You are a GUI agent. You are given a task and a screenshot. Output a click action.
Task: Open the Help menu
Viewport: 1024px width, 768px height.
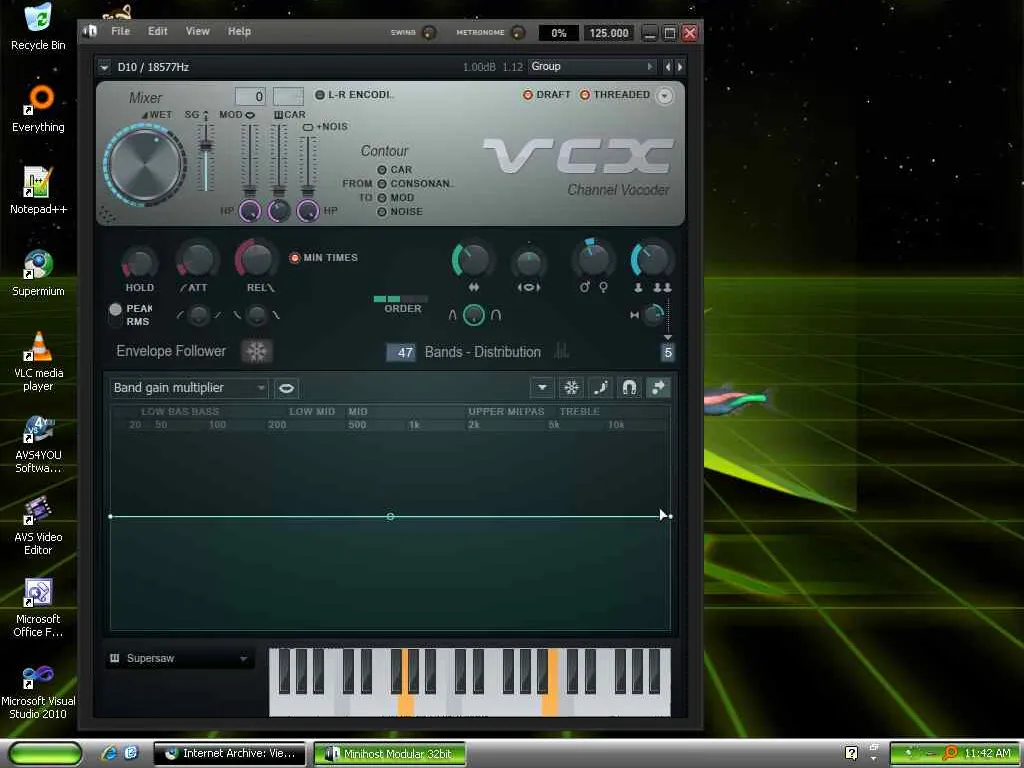click(239, 31)
